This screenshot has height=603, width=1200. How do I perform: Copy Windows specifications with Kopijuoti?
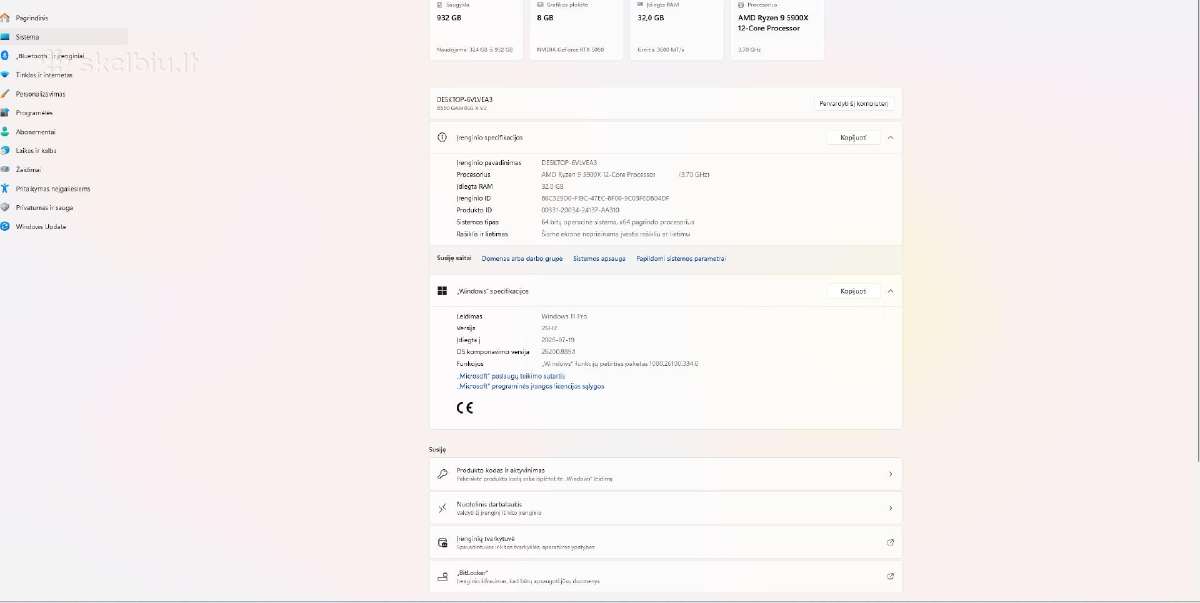click(853, 291)
